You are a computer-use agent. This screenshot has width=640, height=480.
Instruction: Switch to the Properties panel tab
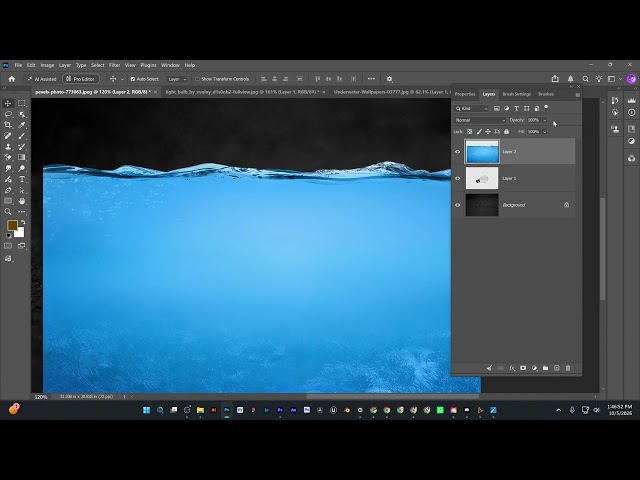coord(465,94)
